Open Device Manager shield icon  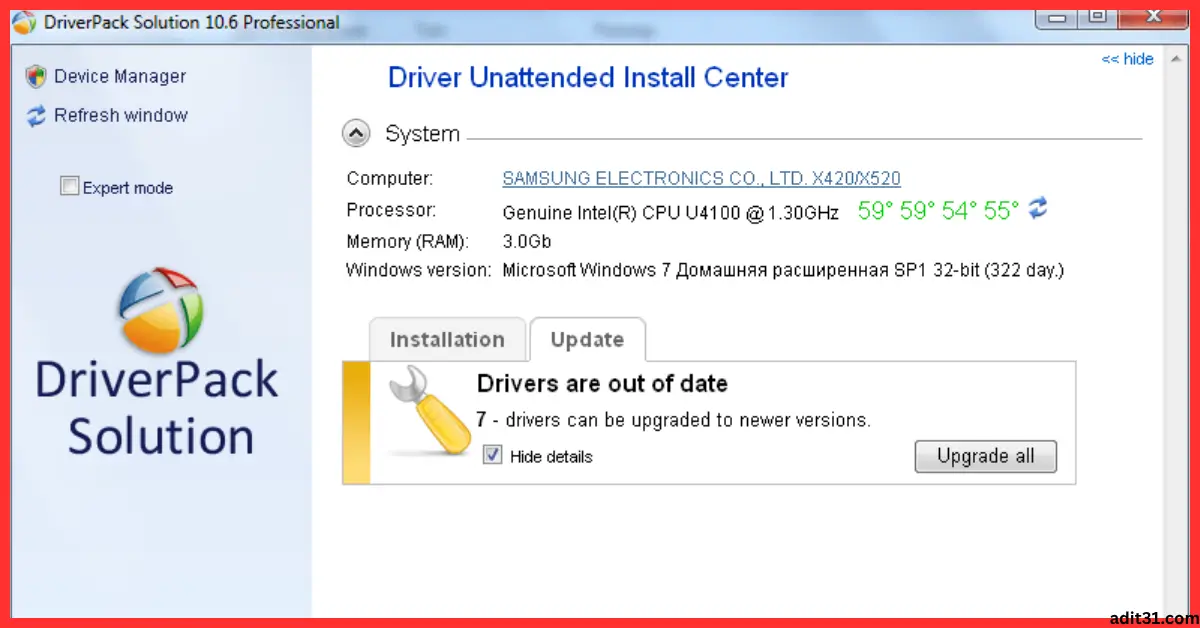pos(36,77)
